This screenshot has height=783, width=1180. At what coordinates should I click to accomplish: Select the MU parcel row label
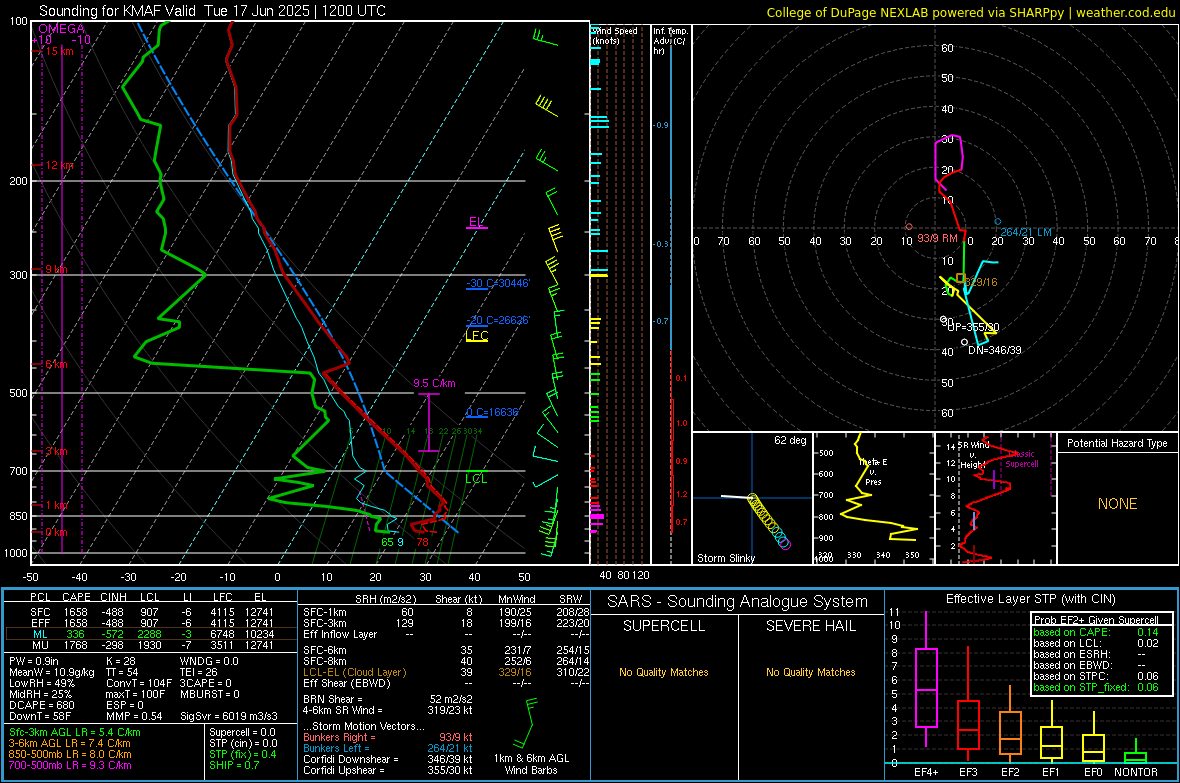[x=40, y=644]
